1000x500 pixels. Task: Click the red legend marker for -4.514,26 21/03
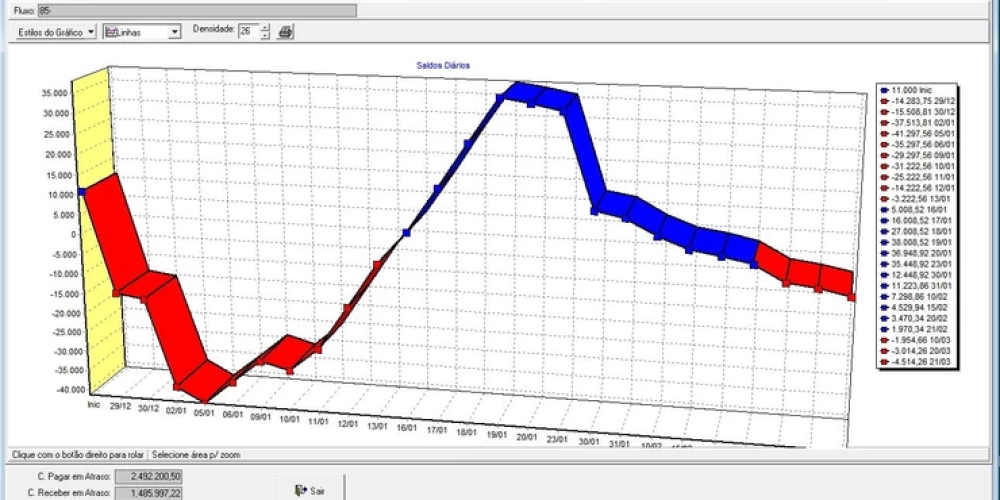coord(886,363)
